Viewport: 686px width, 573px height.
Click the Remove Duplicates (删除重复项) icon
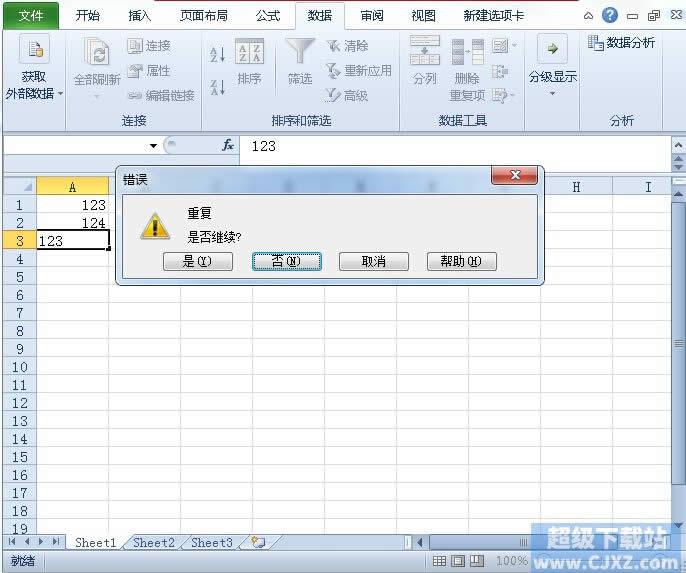(x=466, y=53)
